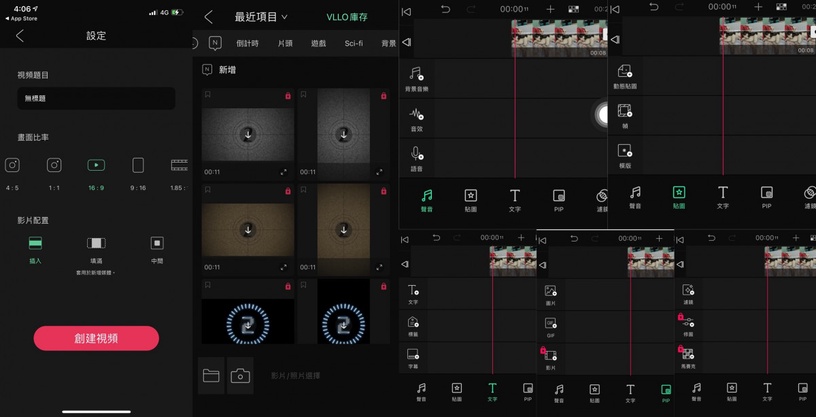Add 字幕 subtitles in text panel
The height and width of the screenshot is (417, 816).
pyautogui.click(x=413, y=358)
